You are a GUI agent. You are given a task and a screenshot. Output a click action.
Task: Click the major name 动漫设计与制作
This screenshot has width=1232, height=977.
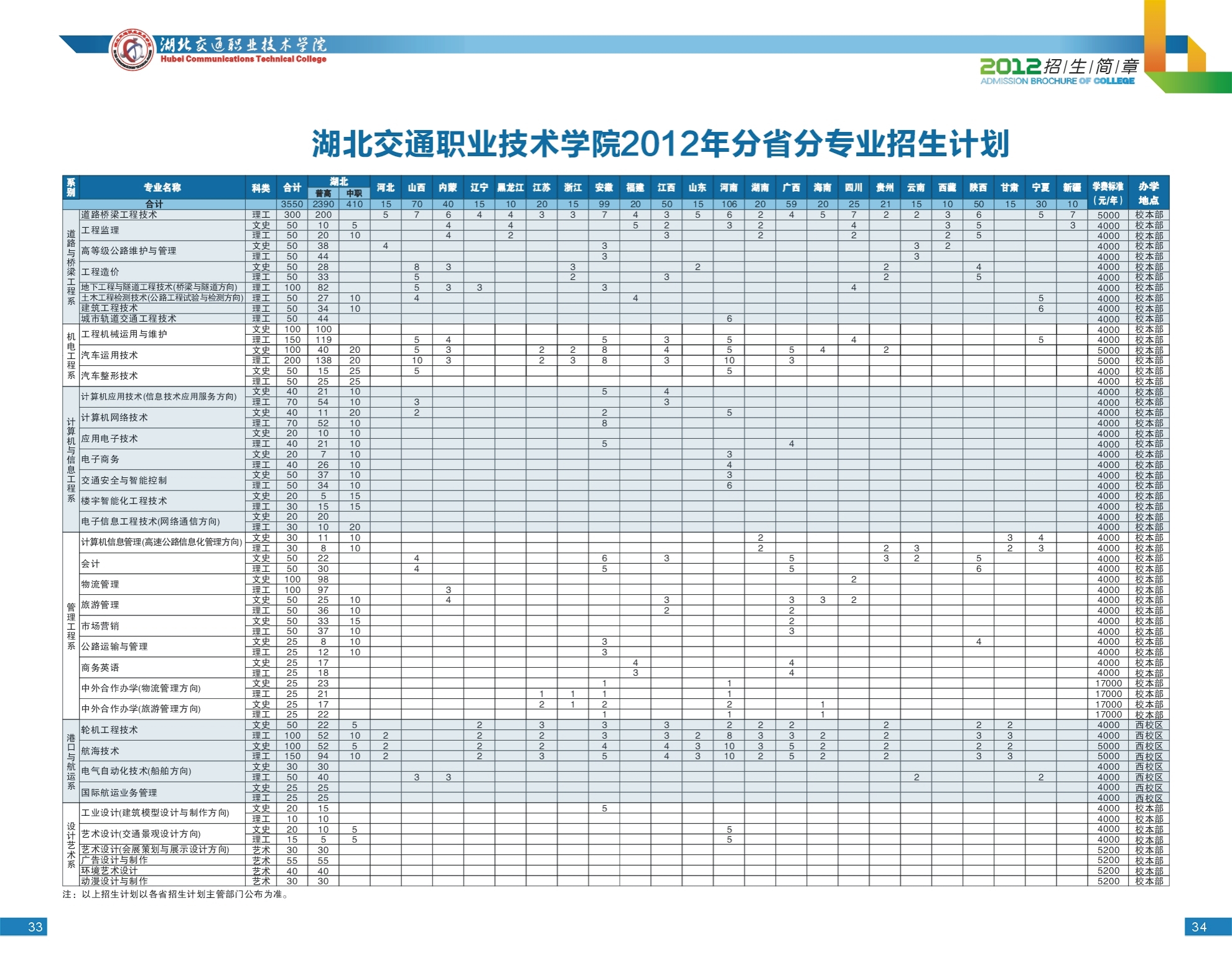coord(114,881)
